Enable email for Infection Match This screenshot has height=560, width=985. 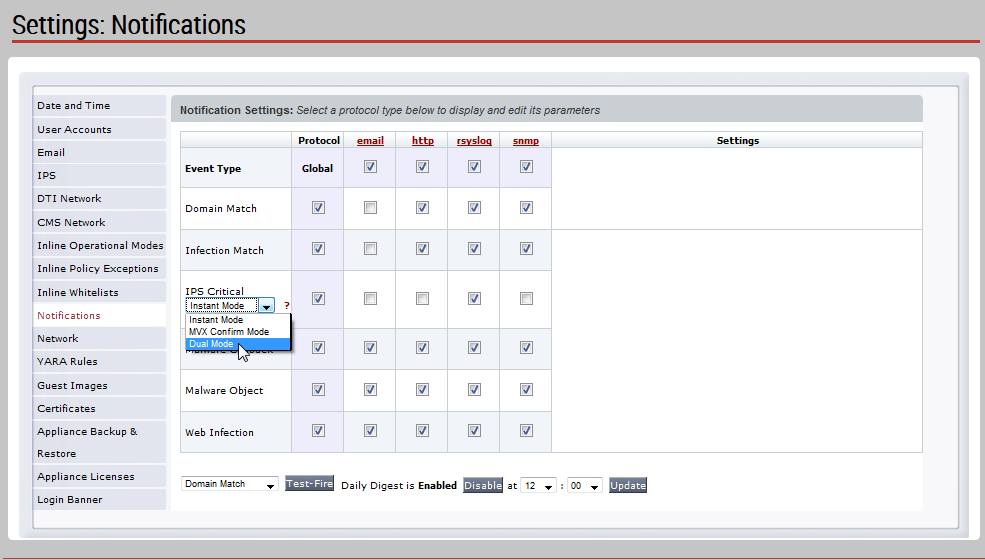click(371, 249)
